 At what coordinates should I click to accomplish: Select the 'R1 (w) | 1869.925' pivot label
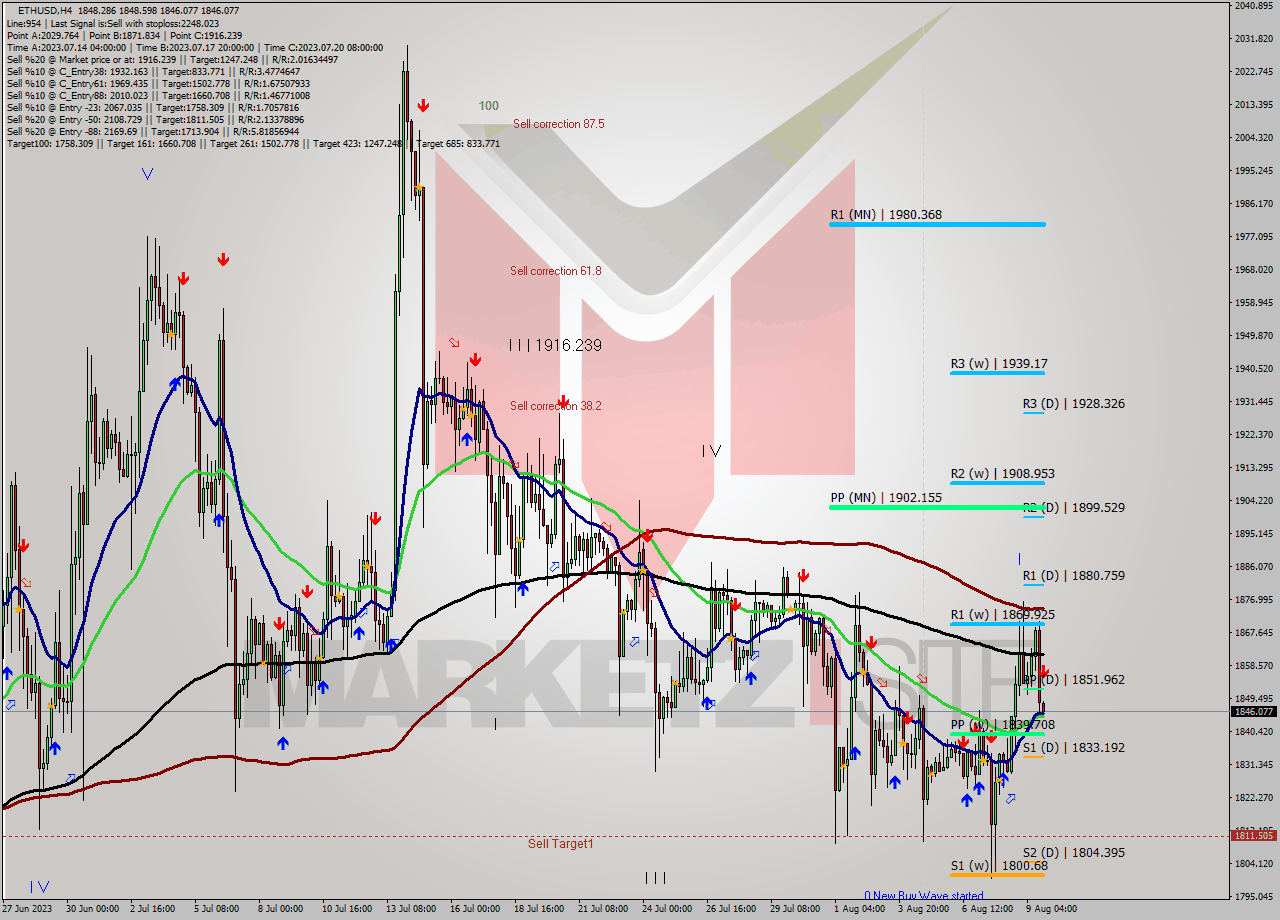click(1002, 615)
